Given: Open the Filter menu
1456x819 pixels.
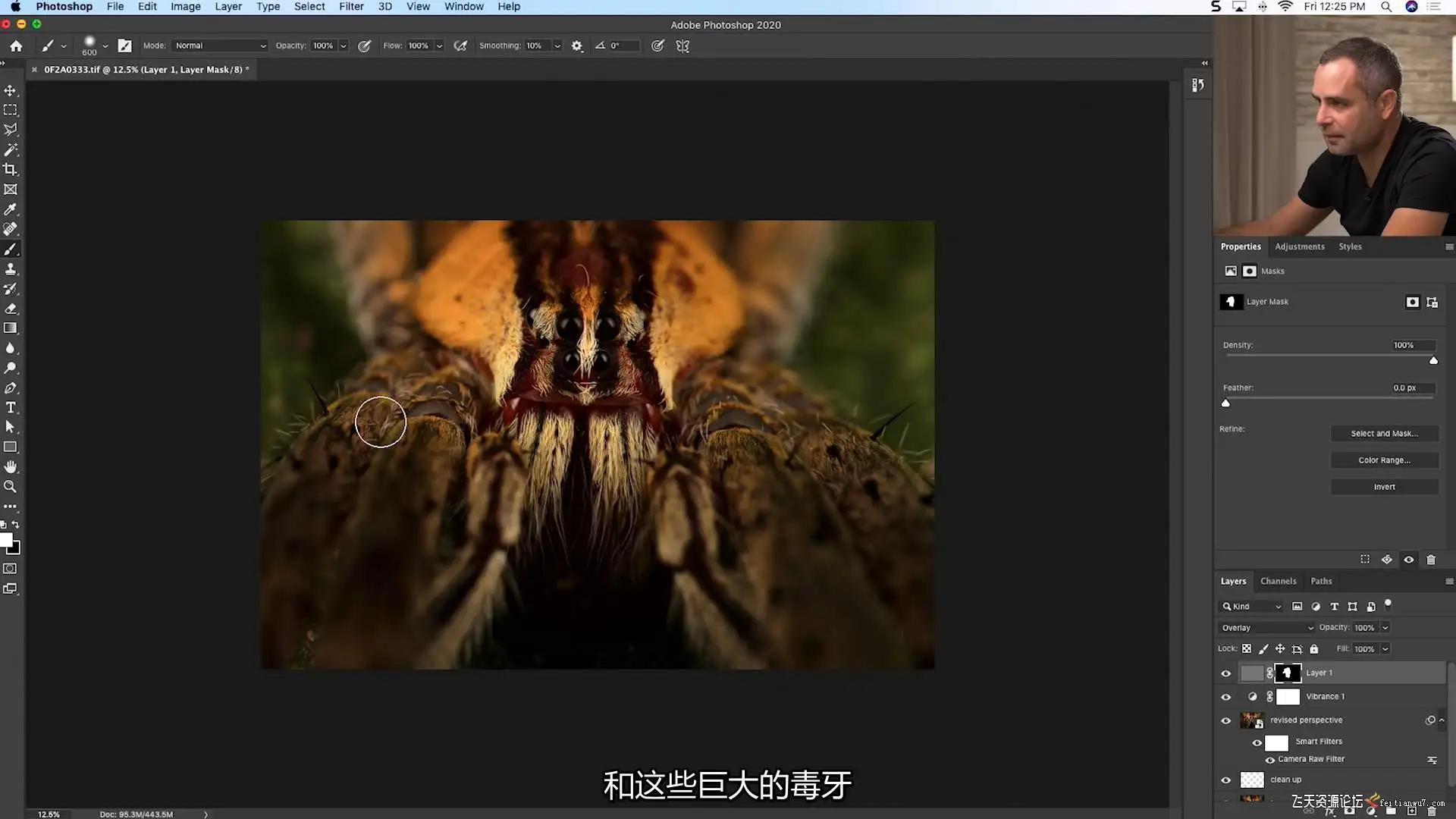Looking at the screenshot, I should (351, 7).
